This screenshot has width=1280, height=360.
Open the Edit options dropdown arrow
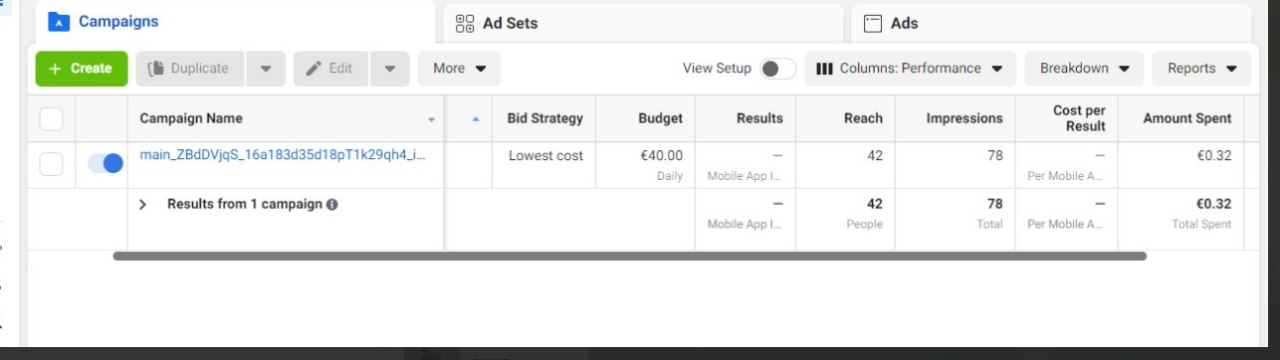click(x=390, y=68)
